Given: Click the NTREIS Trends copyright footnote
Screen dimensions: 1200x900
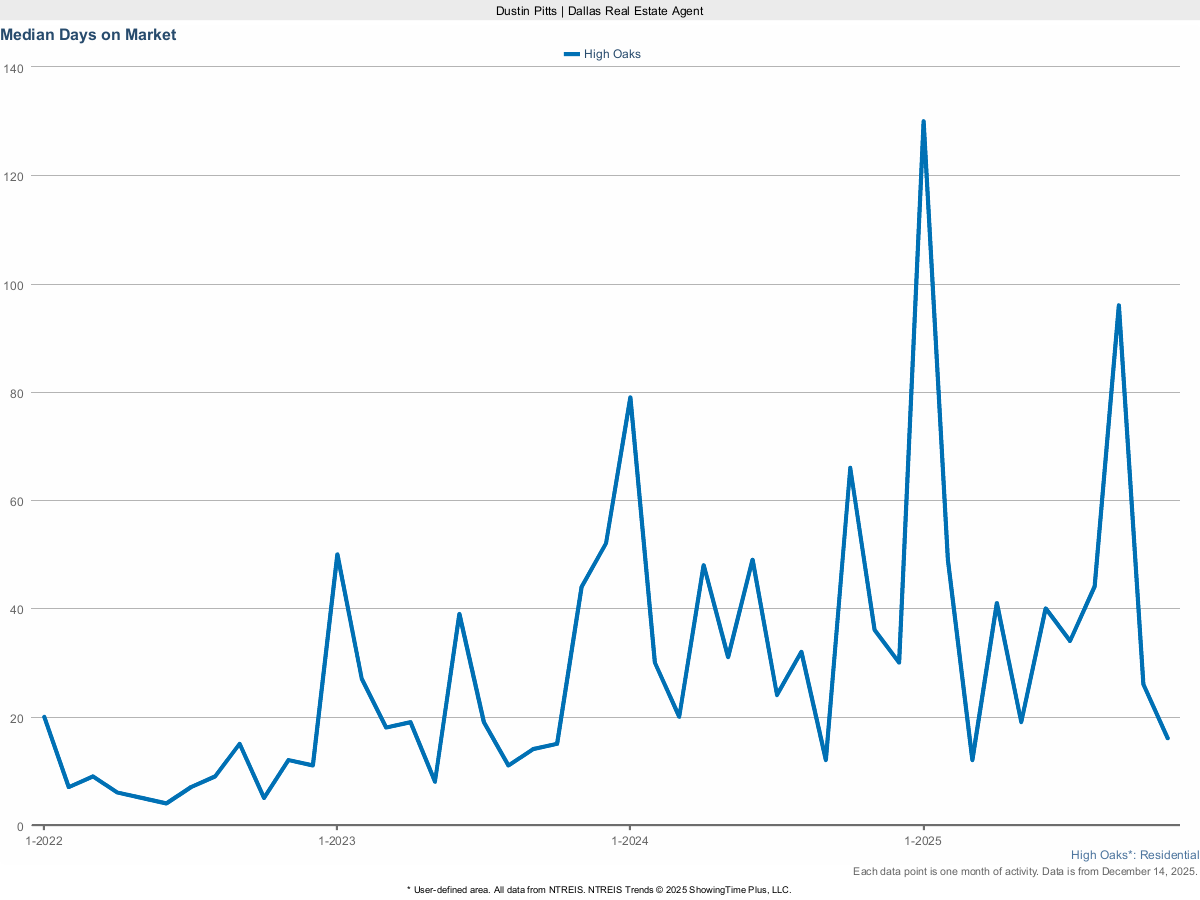Looking at the screenshot, I should (600, 889).
